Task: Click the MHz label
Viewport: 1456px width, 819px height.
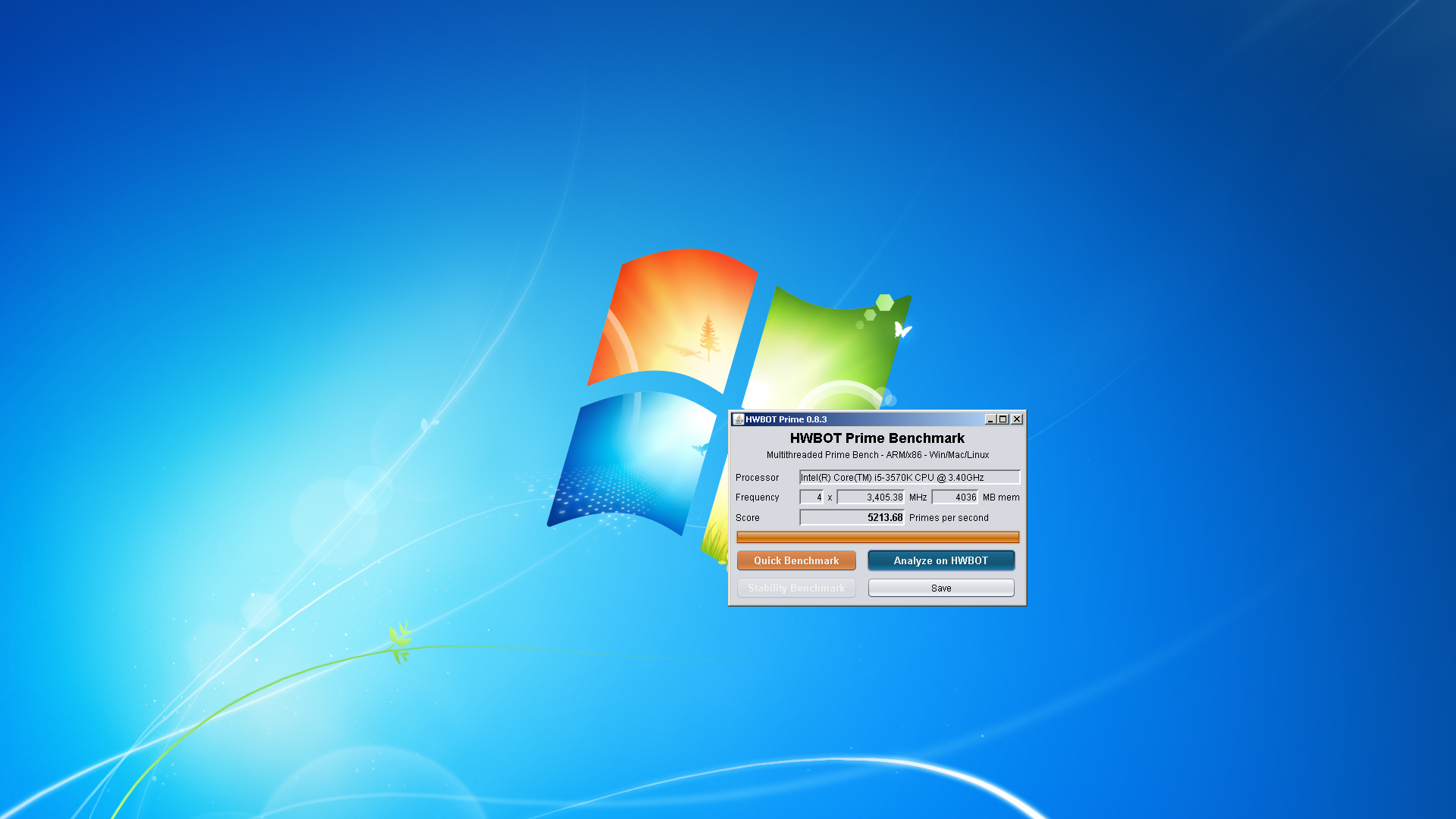Action: (x=918, y=497)
